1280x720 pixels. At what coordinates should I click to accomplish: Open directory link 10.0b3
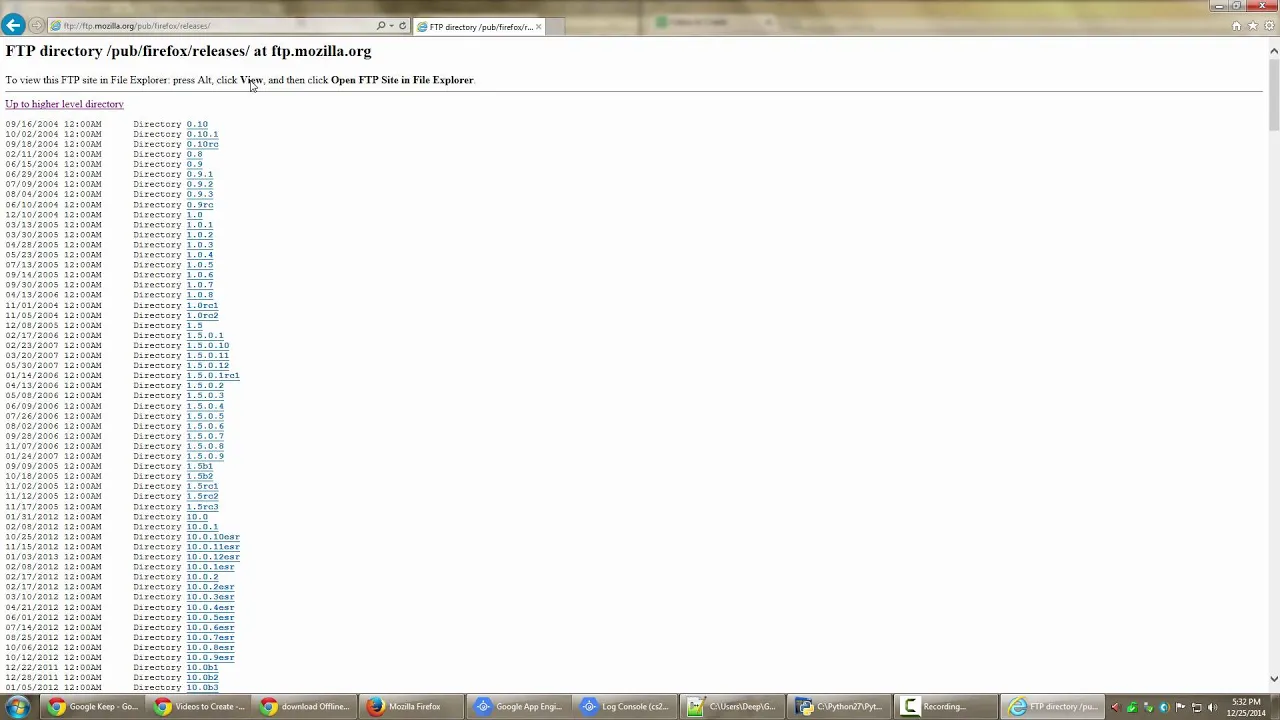[x=202, y=687]
